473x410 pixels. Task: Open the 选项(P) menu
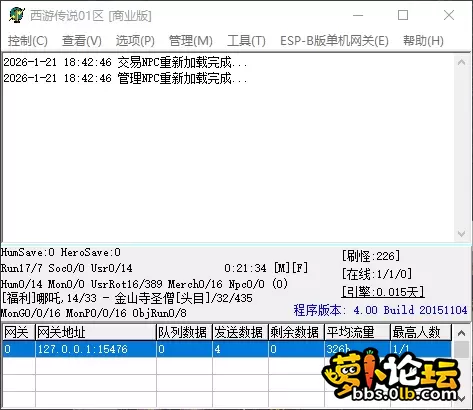(135, 41)
